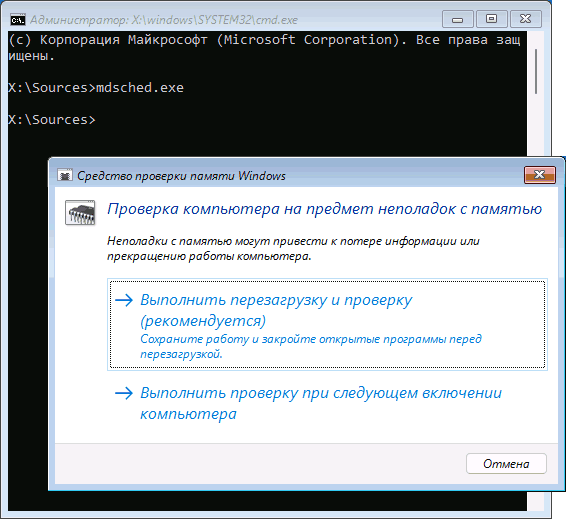Click the empty 'X:\Sources>' prompt line
The image size is (566, 519).
tap(52, 119)
